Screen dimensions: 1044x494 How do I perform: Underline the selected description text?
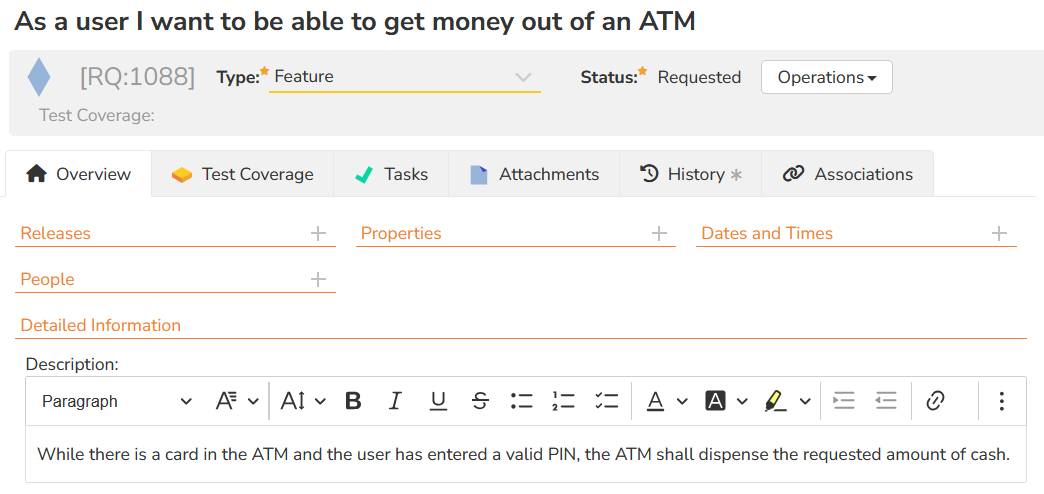tap(438, 401)
